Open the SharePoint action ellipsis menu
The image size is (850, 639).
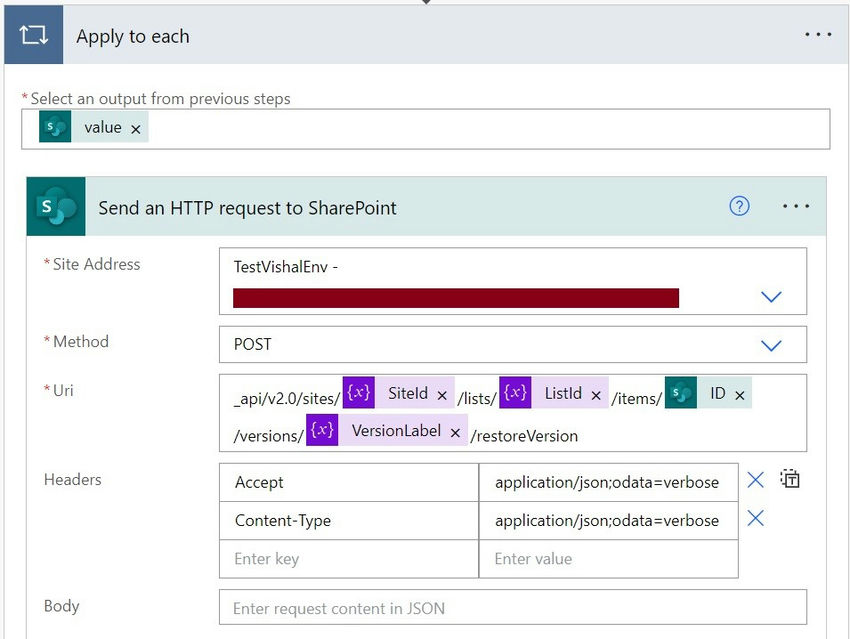(x=796, y=206)
